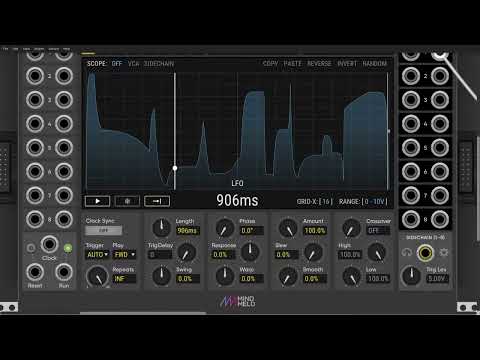Open the Edit menu

tap(15, 49)
